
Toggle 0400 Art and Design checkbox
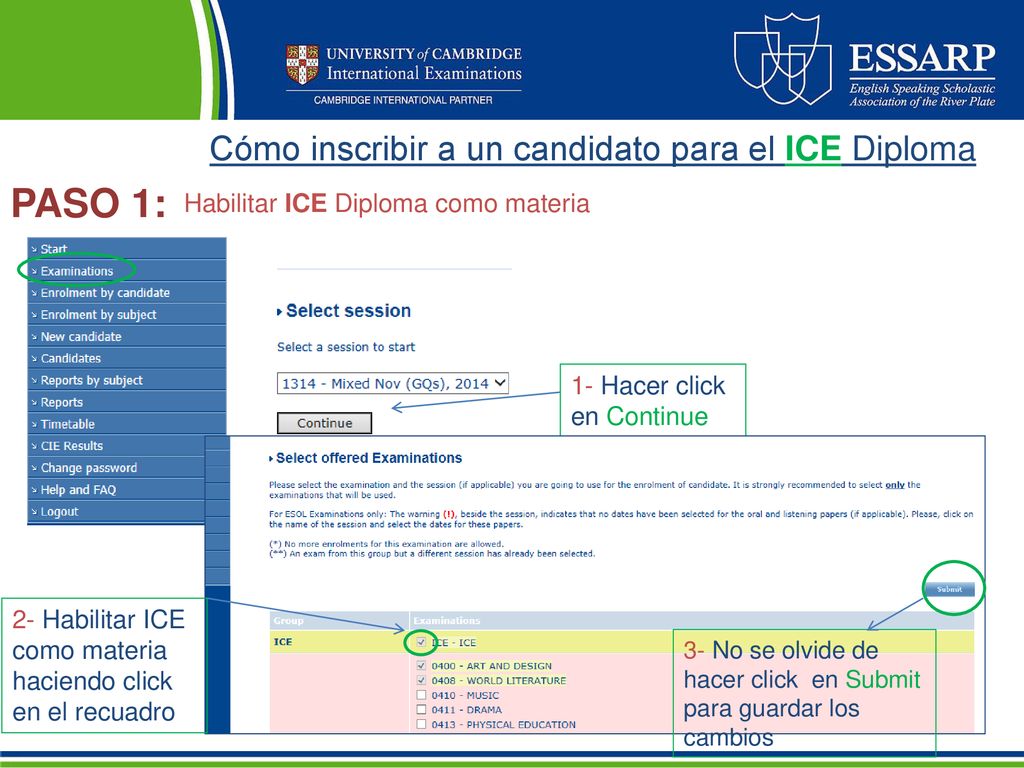(421, 665)
